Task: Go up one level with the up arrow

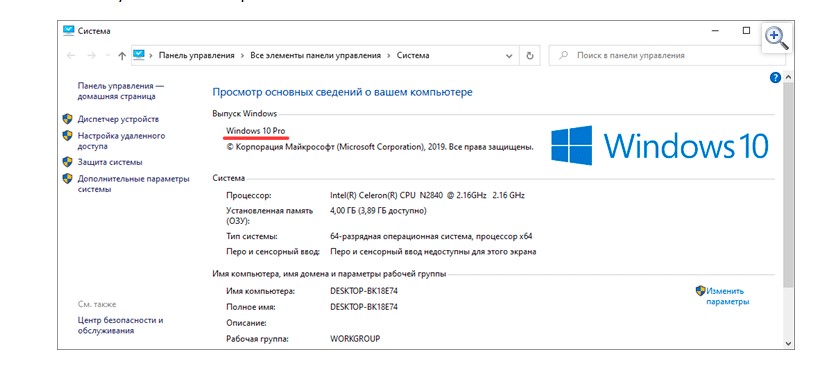Action: (122, 55)
